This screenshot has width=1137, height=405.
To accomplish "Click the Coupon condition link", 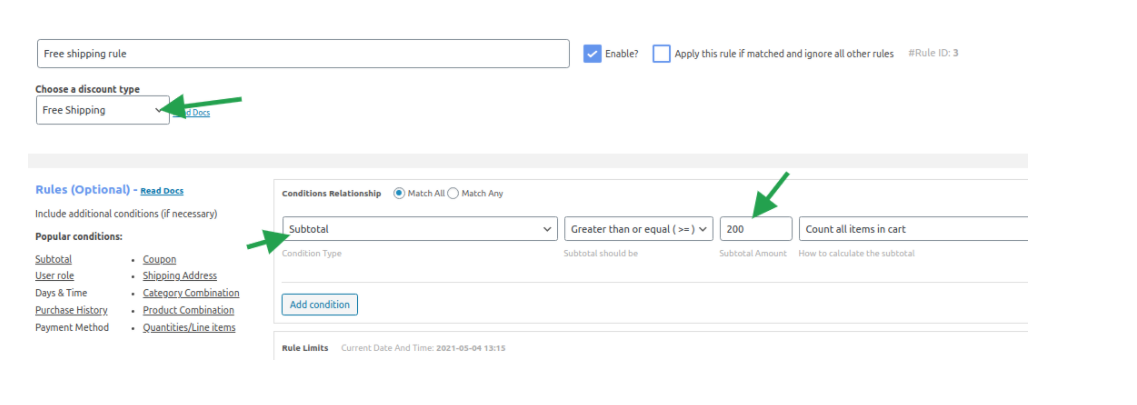I will click(159, 259).
